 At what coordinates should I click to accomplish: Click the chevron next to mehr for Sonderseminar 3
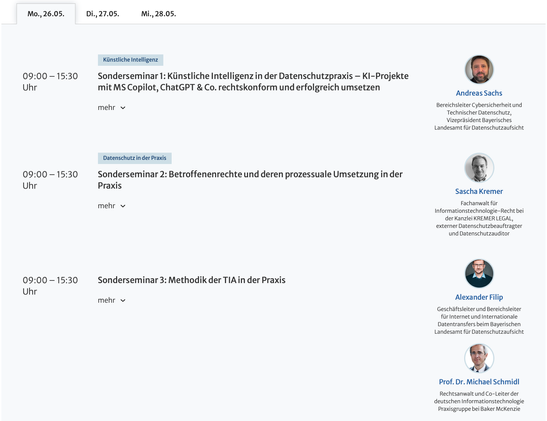click(x=123, y=301)
